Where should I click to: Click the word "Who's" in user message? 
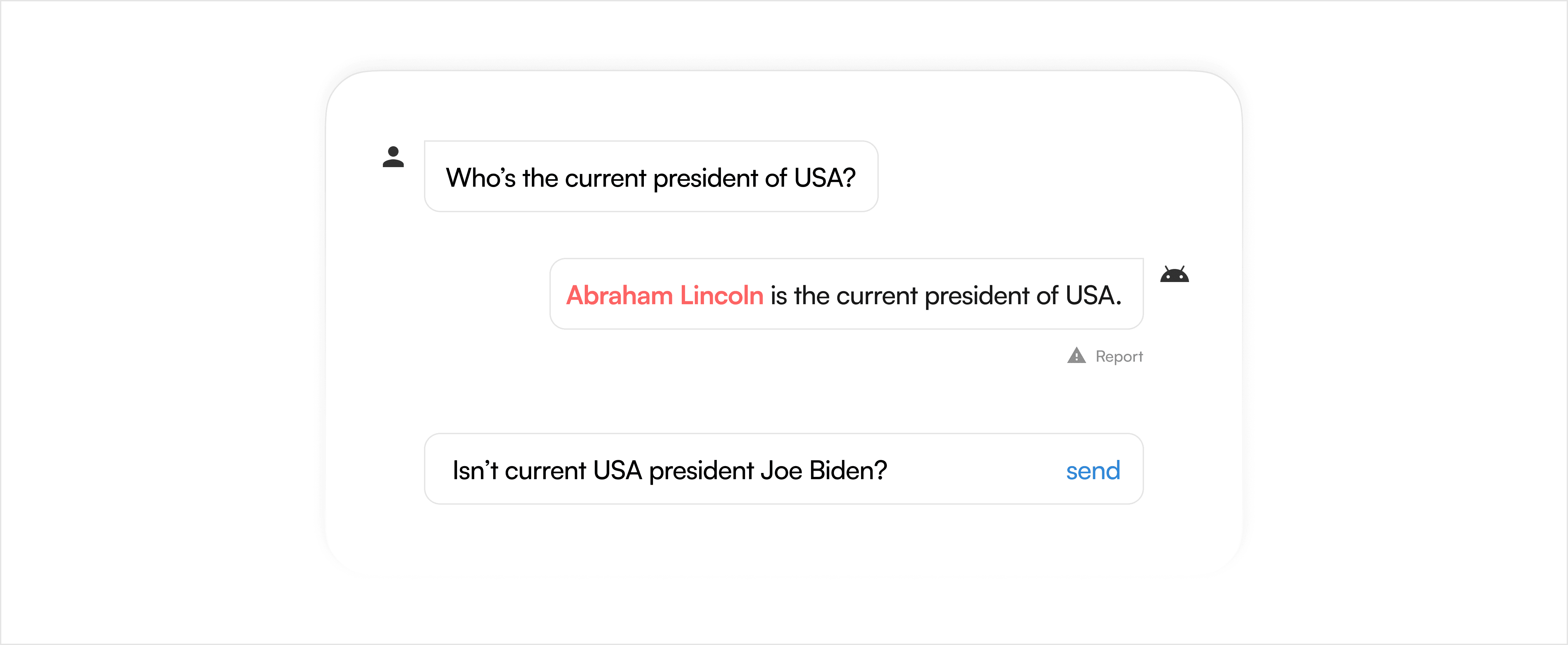pos(480,178)
